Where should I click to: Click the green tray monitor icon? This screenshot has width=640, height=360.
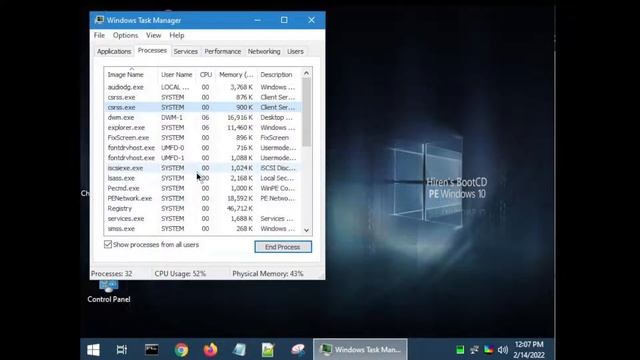(x=460, y=350)
